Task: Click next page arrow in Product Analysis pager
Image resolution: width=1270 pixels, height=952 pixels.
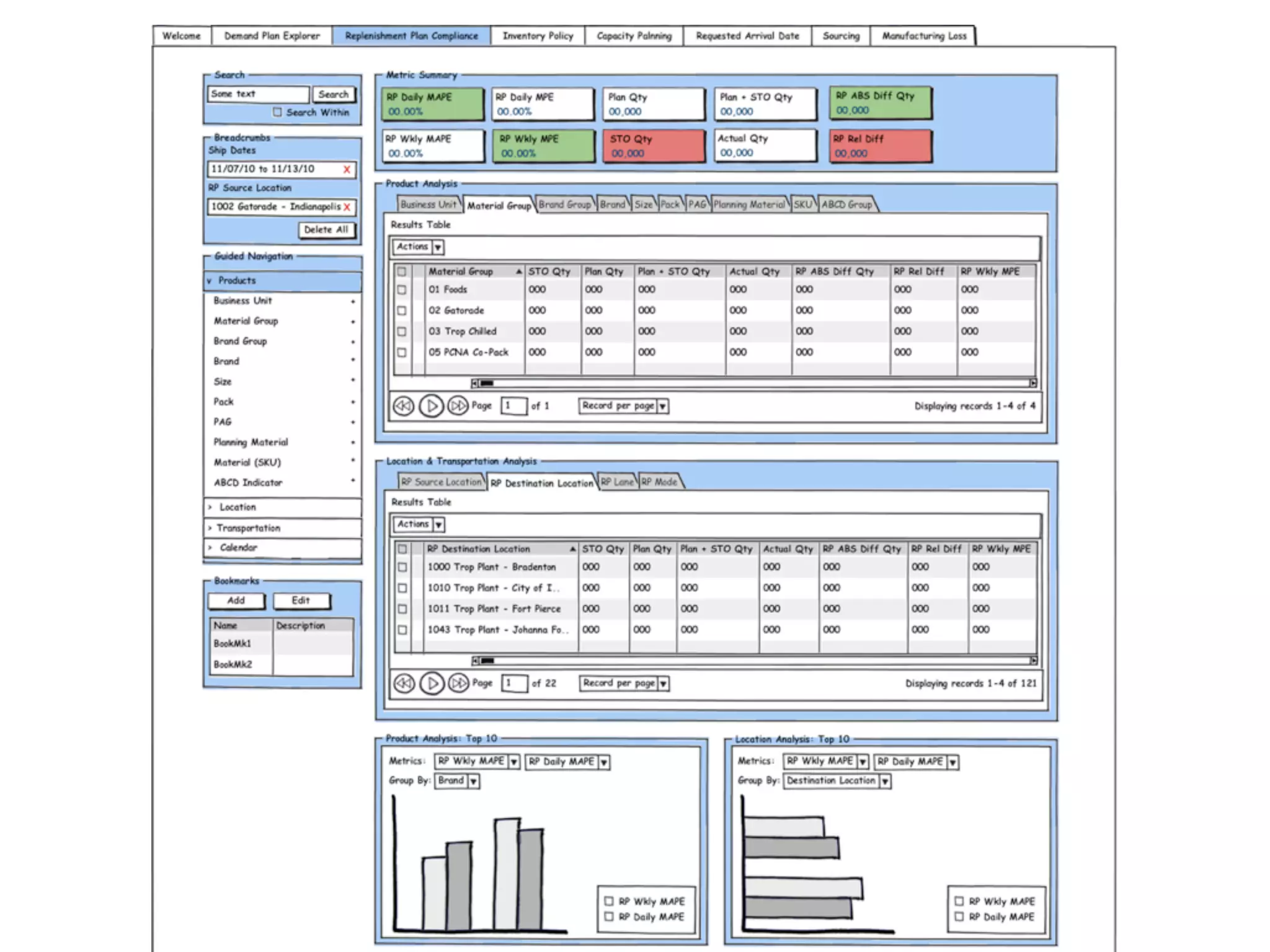Action: (x=431, y=406)
